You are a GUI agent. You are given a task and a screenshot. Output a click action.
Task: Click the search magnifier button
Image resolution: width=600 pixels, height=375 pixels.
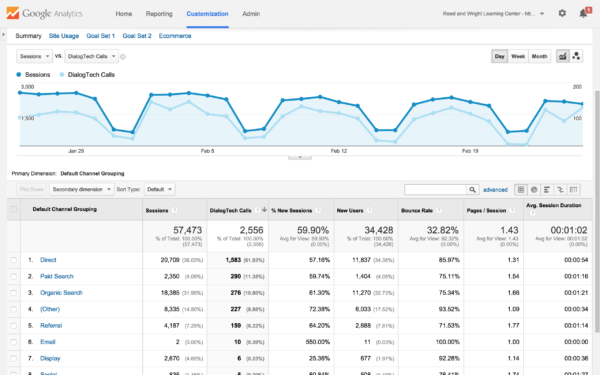tap(472, 189)
